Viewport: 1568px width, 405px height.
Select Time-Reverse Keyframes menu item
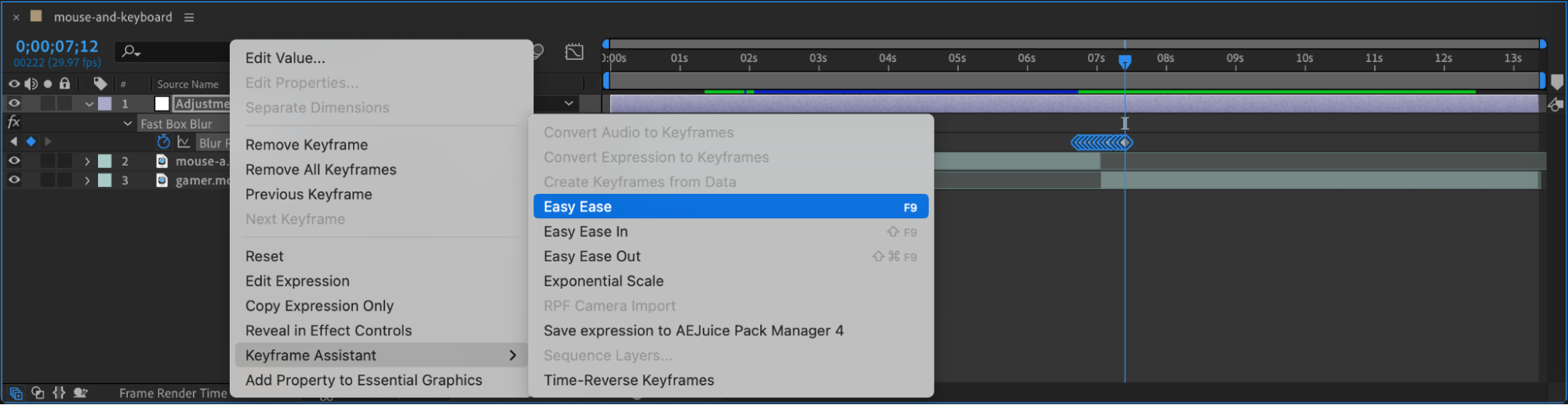pos(628,380)
